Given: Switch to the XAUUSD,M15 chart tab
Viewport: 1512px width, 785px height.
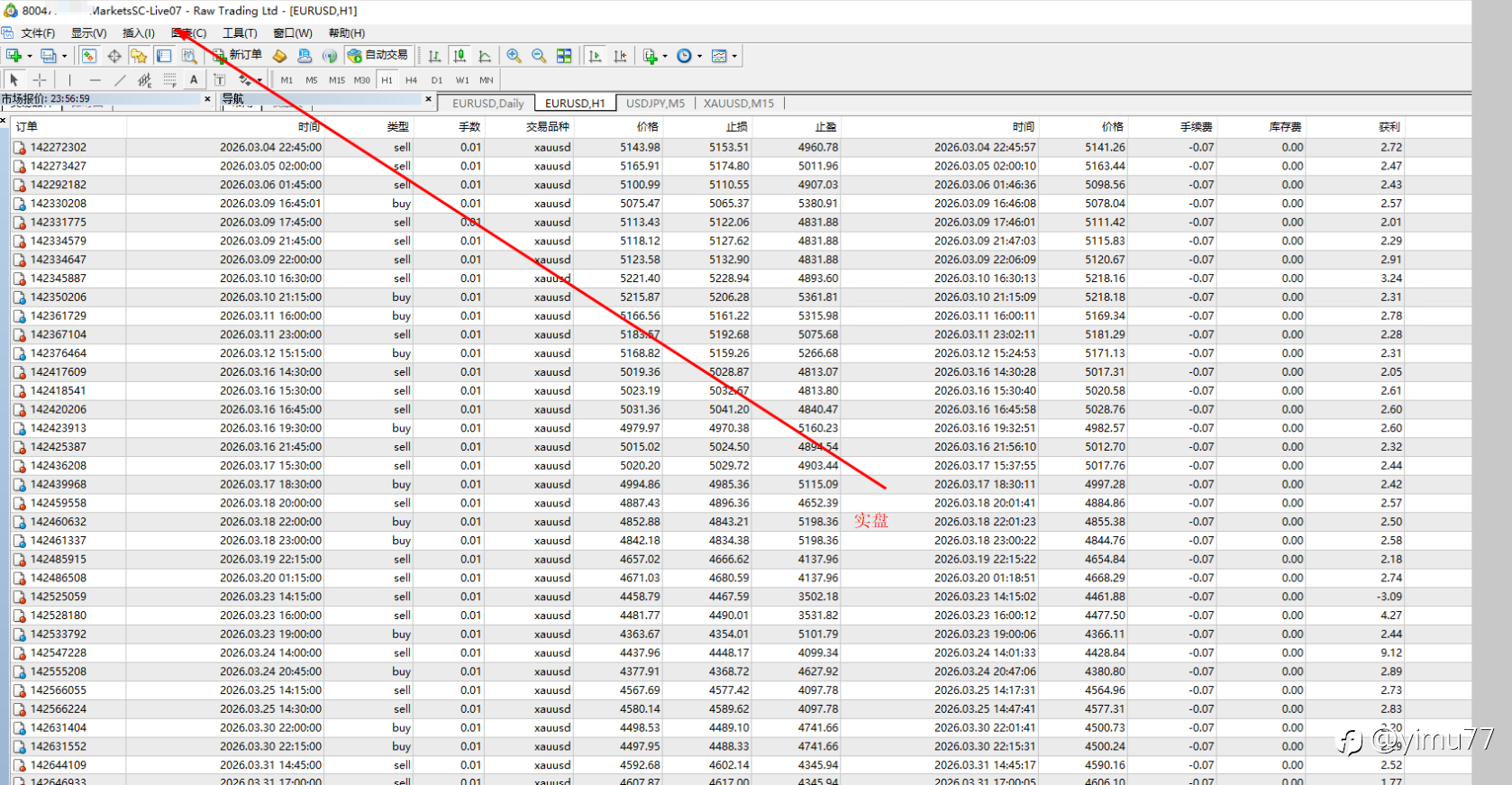Looking at the screenshot, I should tap(738, 103).
